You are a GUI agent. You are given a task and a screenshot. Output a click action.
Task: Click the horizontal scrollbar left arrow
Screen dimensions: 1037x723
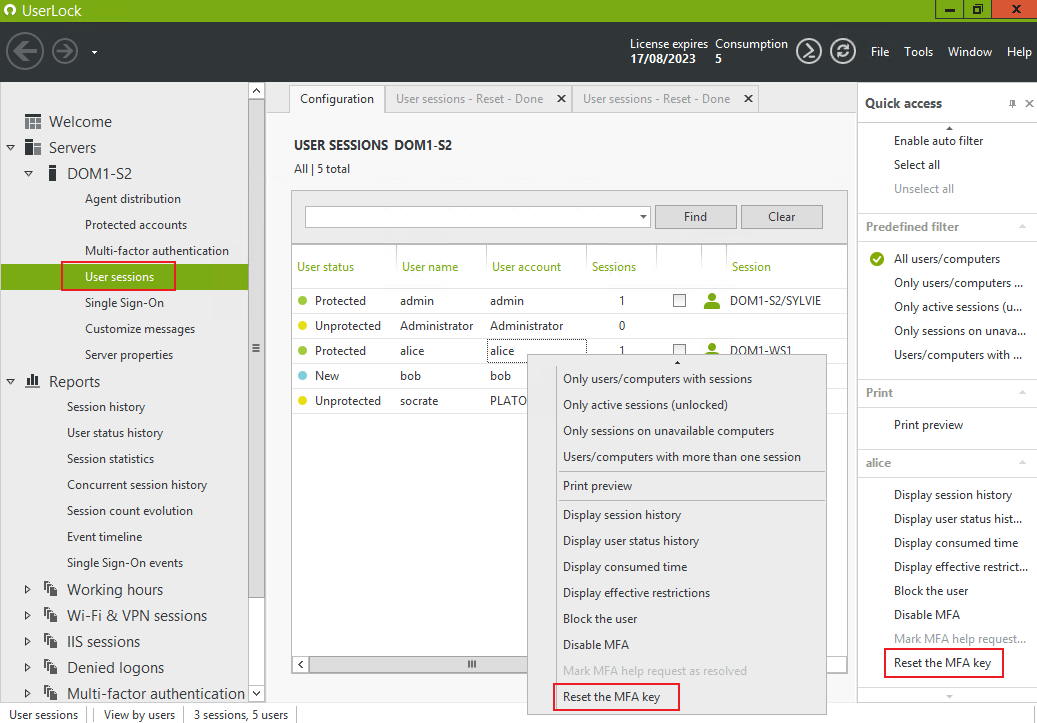(x=301, y=664)
